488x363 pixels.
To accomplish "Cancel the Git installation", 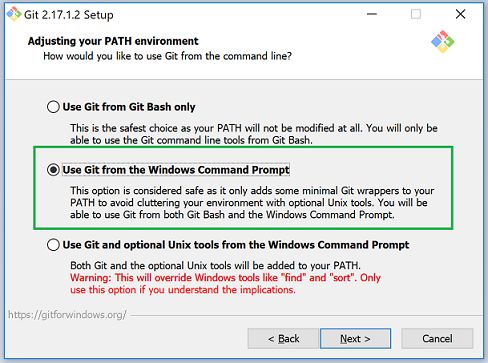I will [x=437, y=339].
